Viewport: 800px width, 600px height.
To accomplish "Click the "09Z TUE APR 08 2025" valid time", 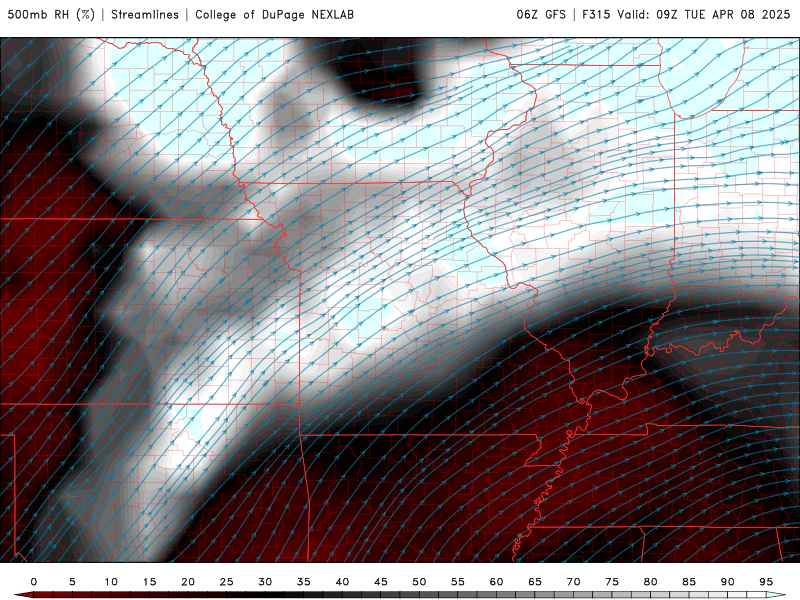I will point(723,15).
